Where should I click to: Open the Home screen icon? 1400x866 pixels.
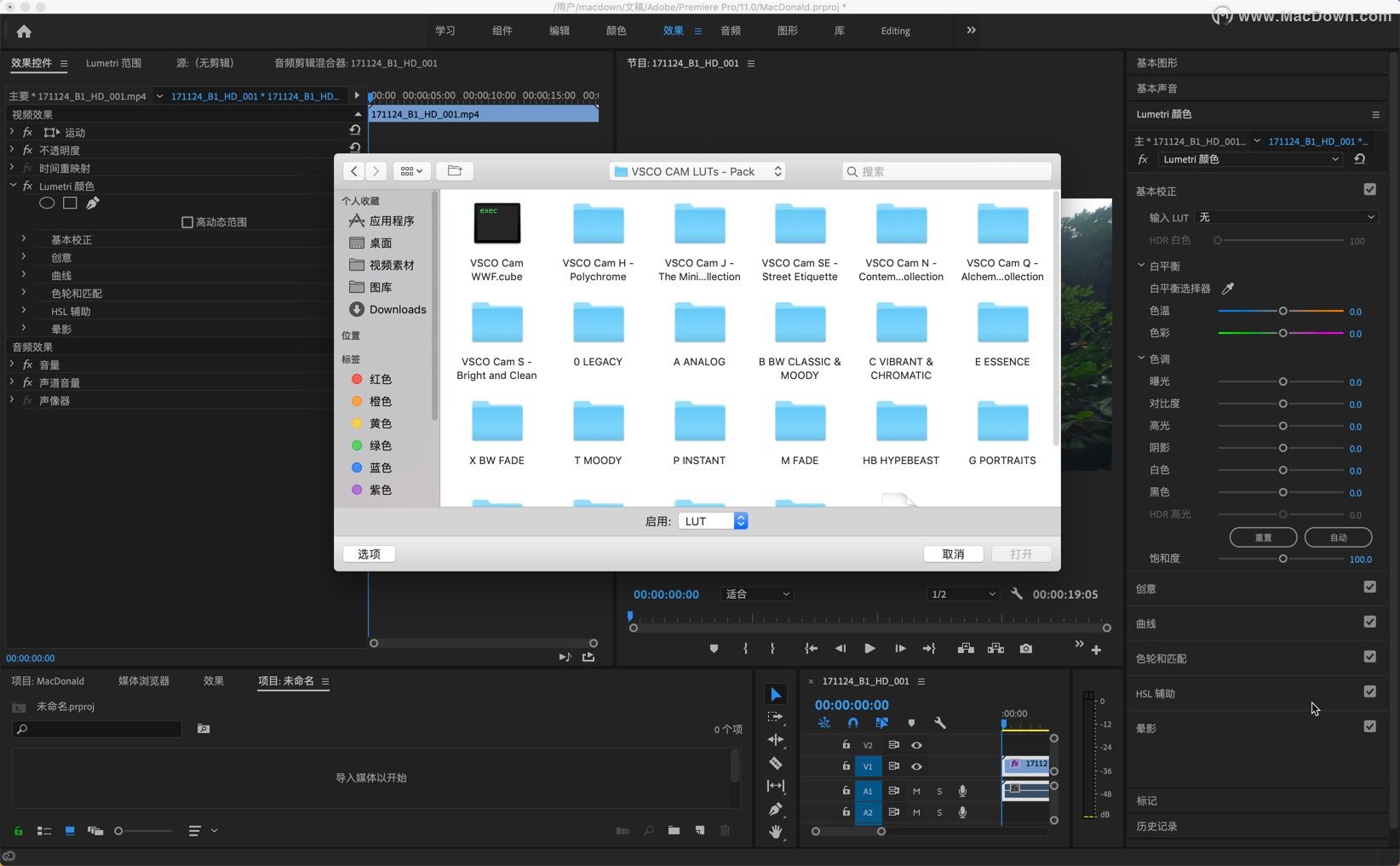click(x=24, y=32)
